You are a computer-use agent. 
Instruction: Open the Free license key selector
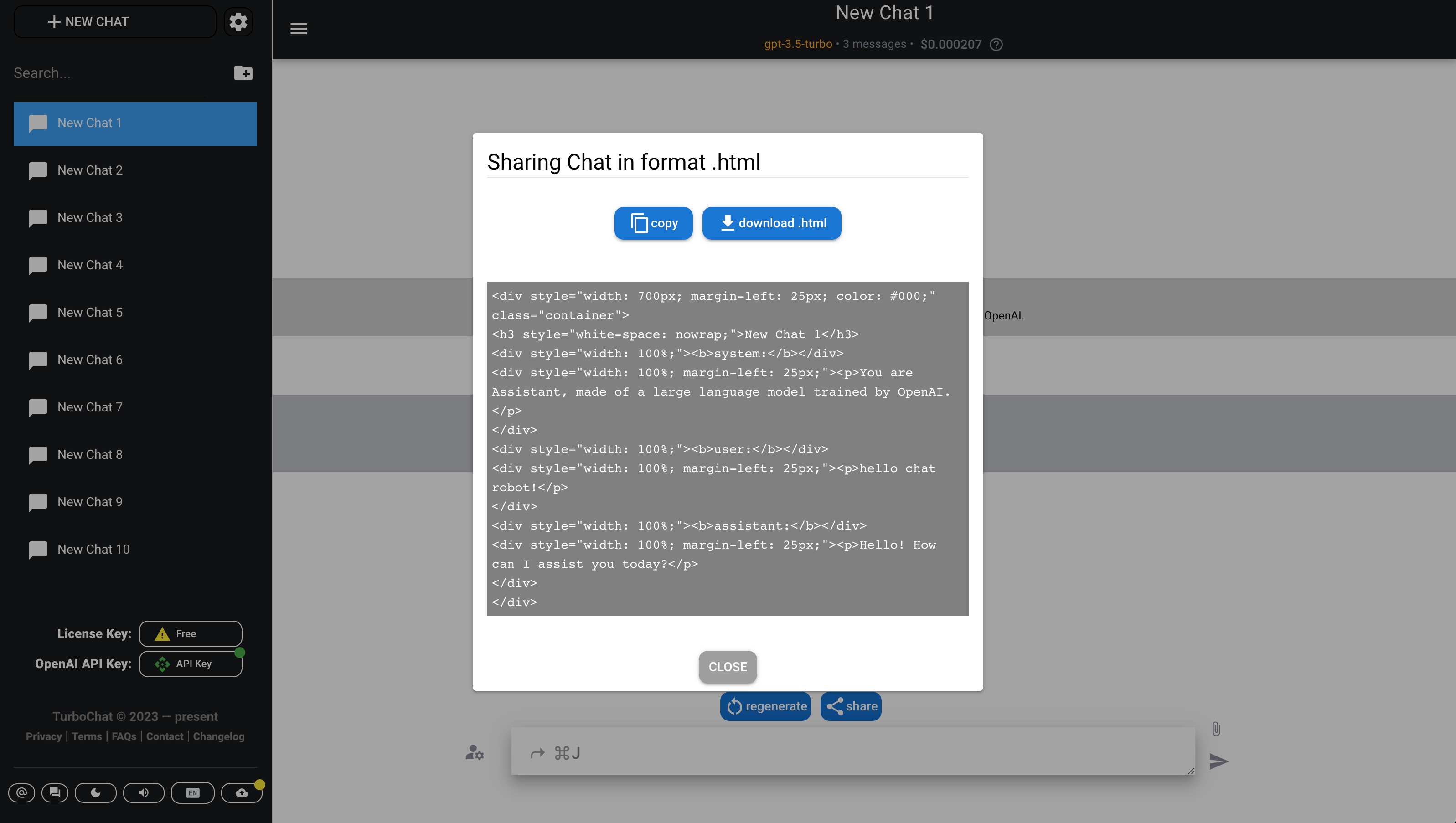191,633
